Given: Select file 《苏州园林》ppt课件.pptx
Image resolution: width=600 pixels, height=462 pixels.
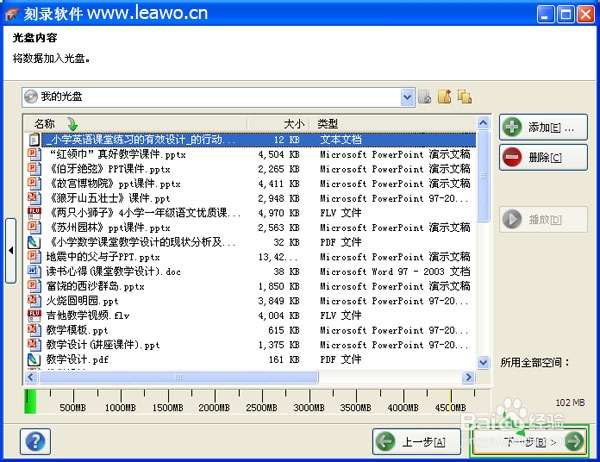Looking at the screenshot, I should coord(251,227).
